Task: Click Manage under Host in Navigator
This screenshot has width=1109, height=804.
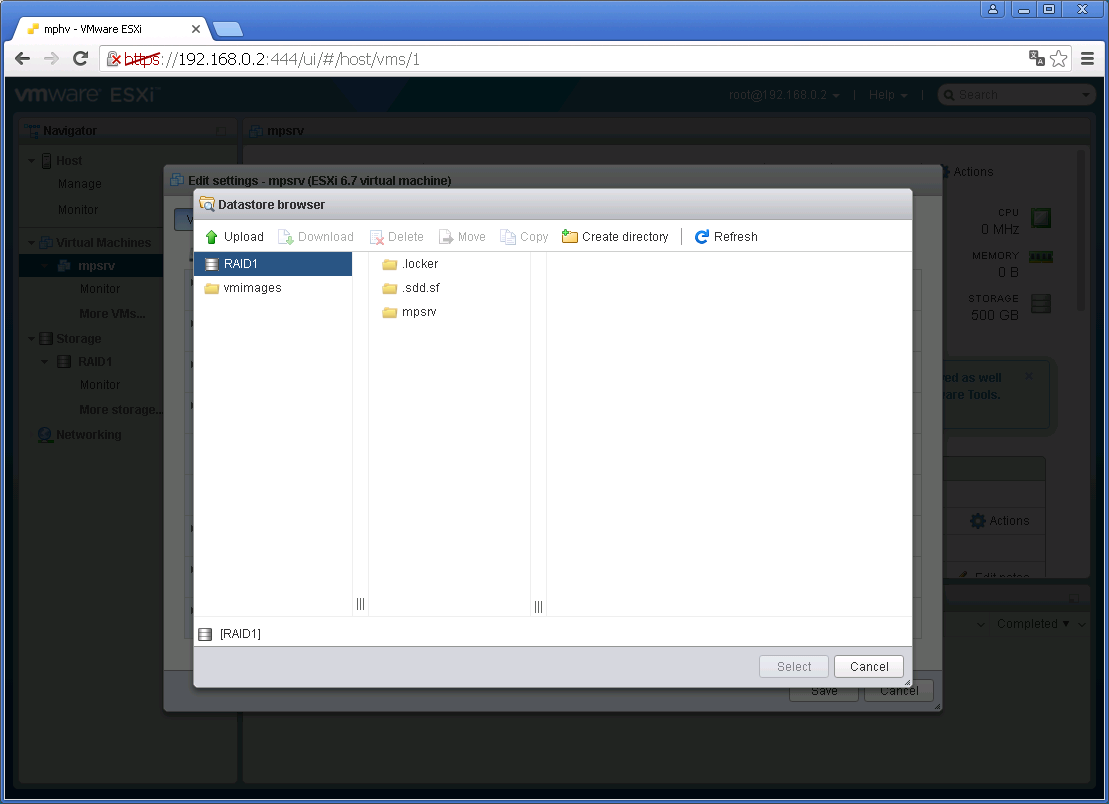Action: (x=80, y=184)
